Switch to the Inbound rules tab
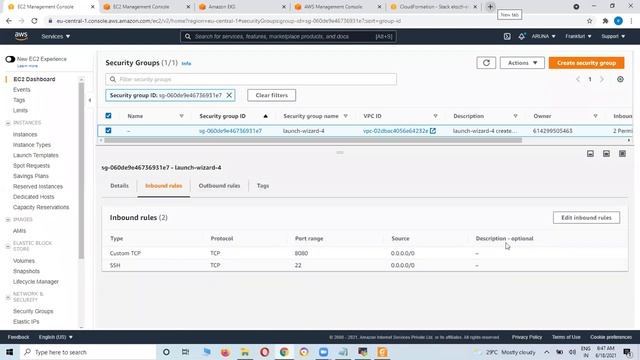The width and height of the screenshot is (640, 360). [164, 186]
